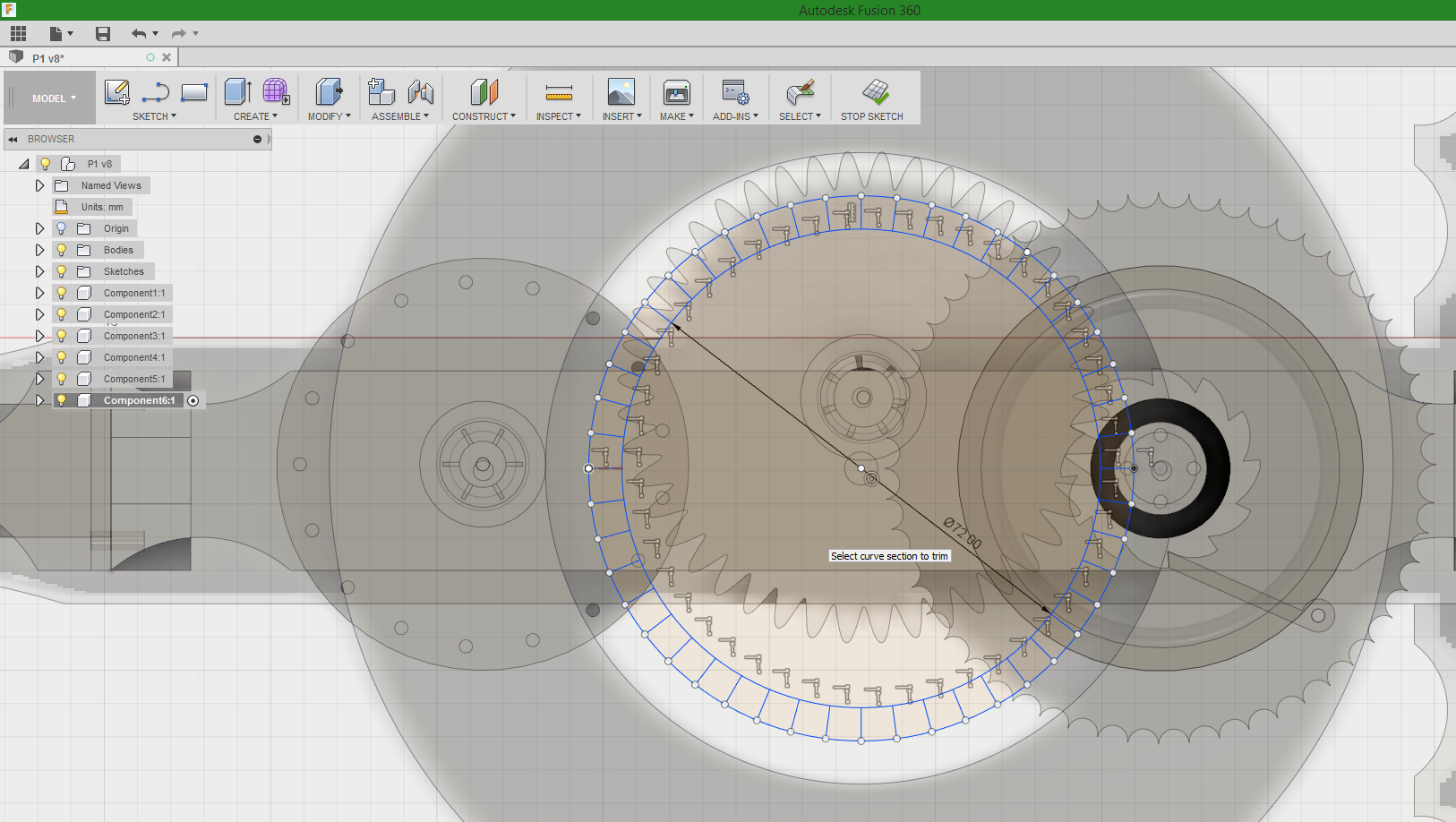Collapse the P1 v8 root node
The width and height of the screenshot is (1456, 822).
coord(24,164)
